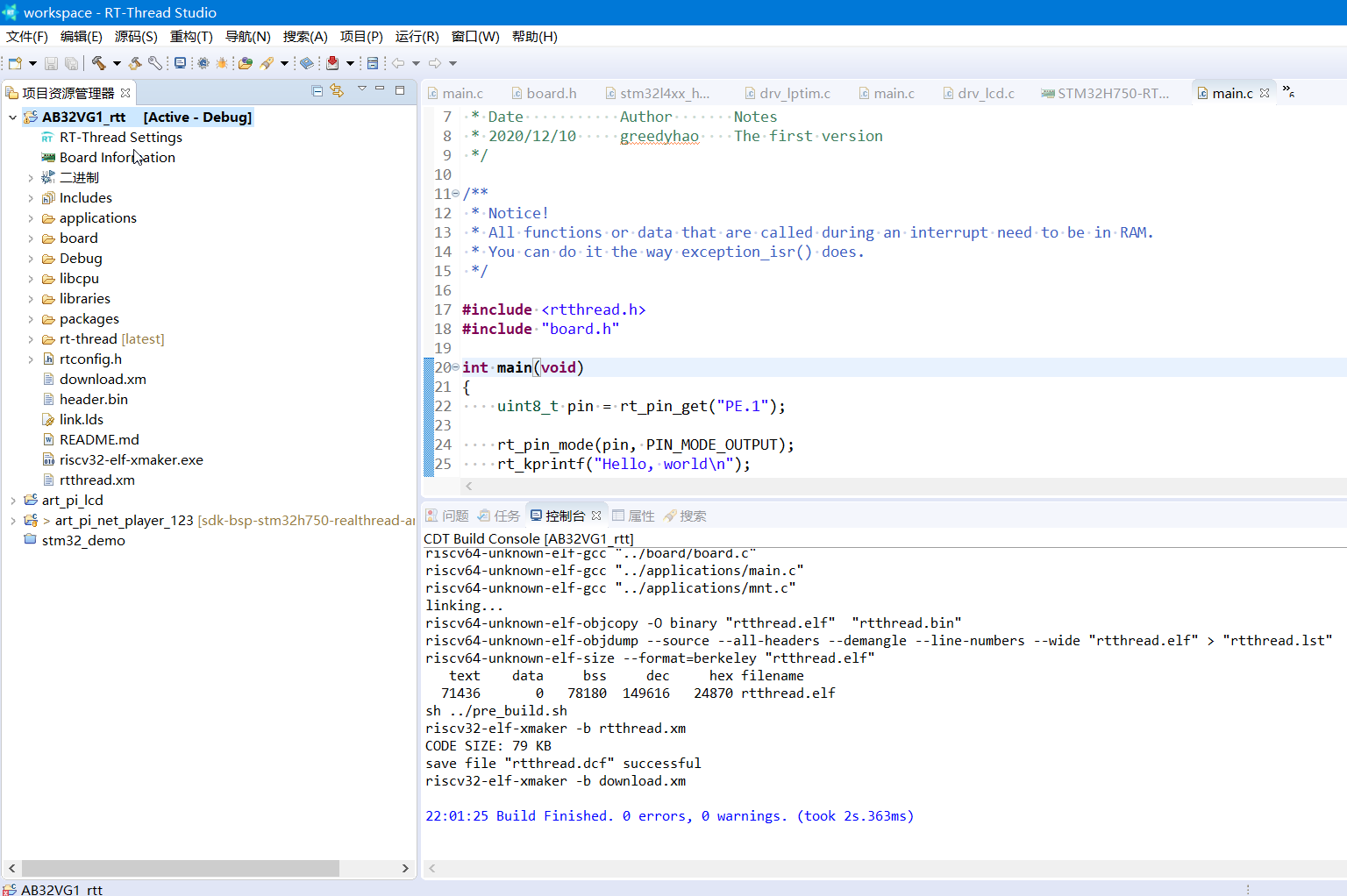Collapse all in project explorer
This screenshot has width=1347, height=896.
(x=317, y=90)
